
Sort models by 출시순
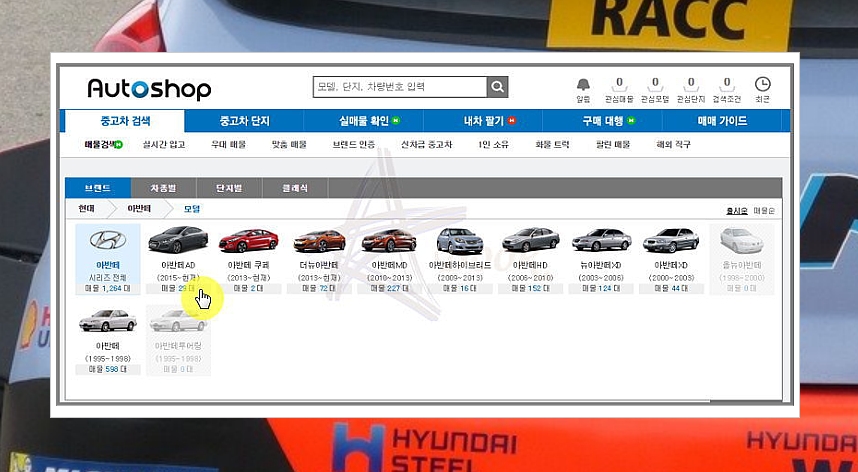[737, 211]
